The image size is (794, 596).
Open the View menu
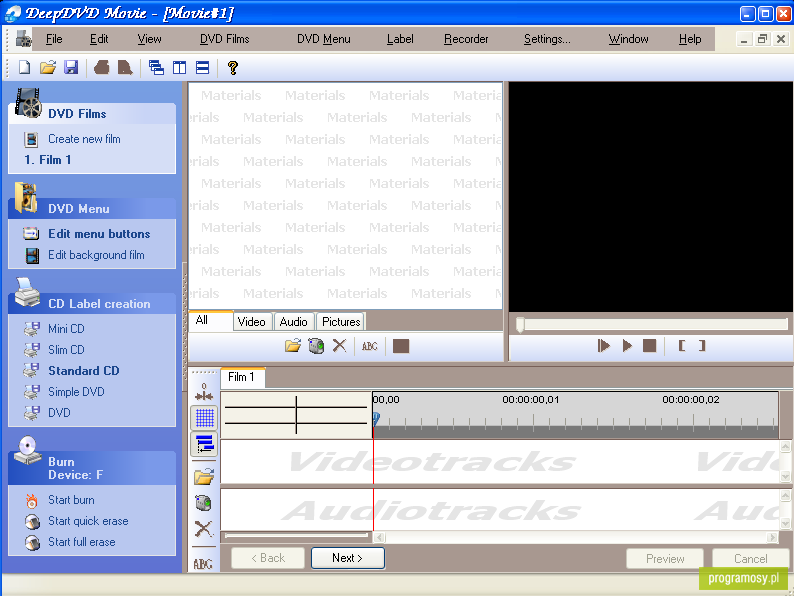click(149, 39)
